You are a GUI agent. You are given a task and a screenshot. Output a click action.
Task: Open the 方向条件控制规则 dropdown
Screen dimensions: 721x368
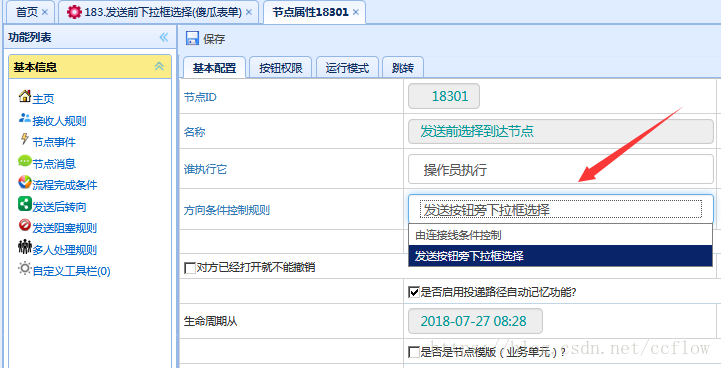pos(561,209)
